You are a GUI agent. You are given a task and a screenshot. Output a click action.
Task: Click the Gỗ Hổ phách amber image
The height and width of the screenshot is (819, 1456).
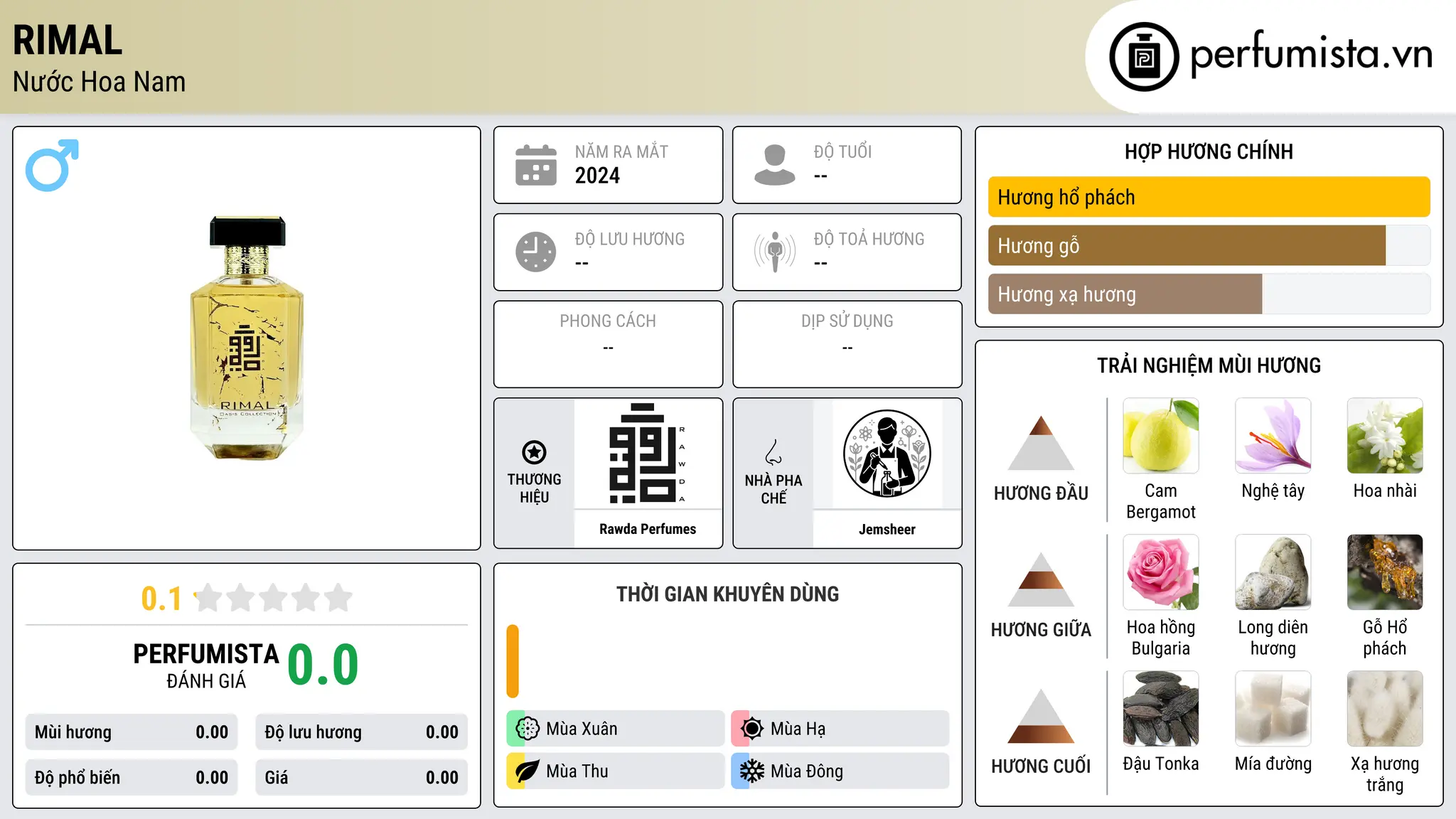(x=1385, y=572)
